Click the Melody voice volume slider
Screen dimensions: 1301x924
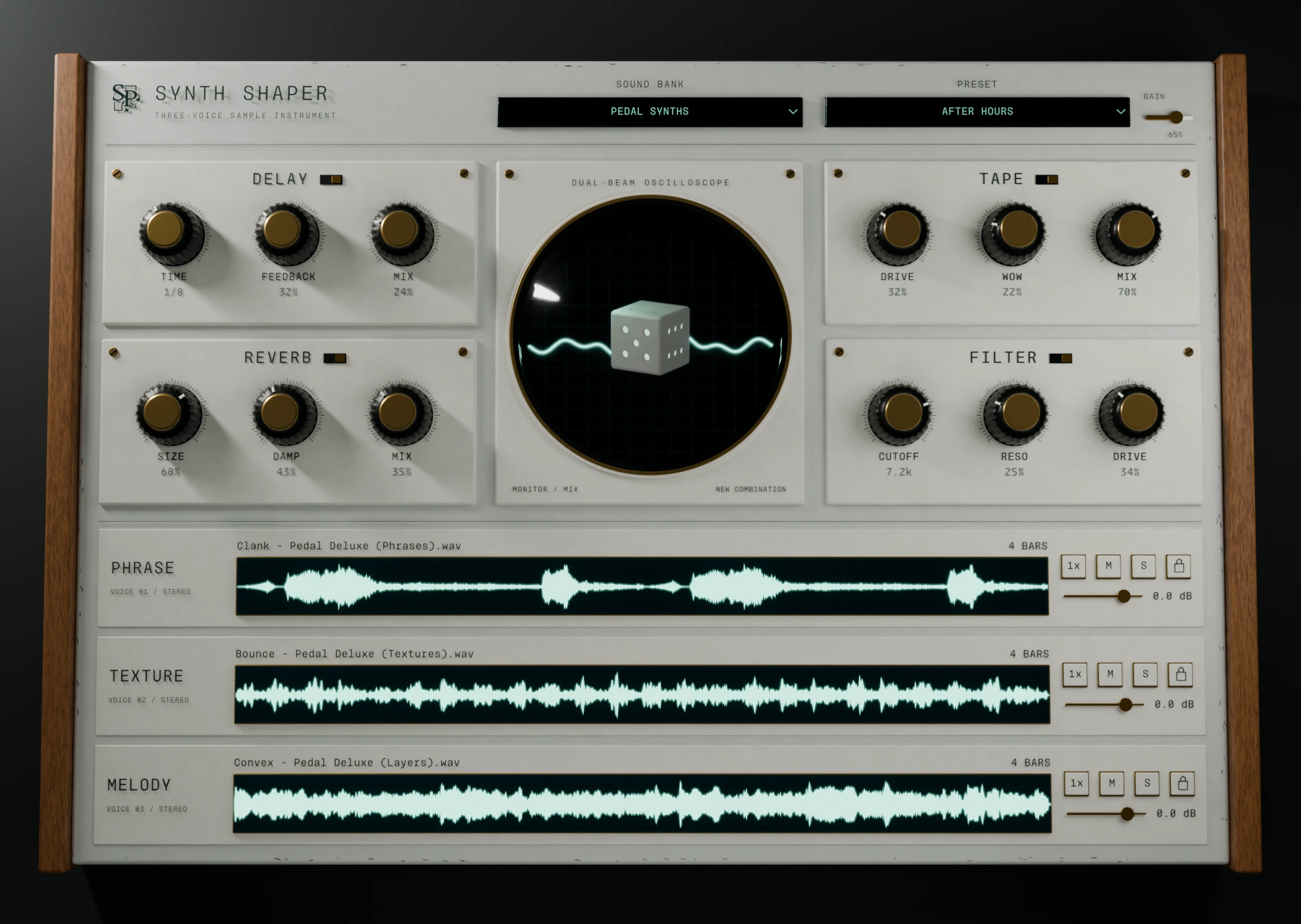click(1107, 814)
